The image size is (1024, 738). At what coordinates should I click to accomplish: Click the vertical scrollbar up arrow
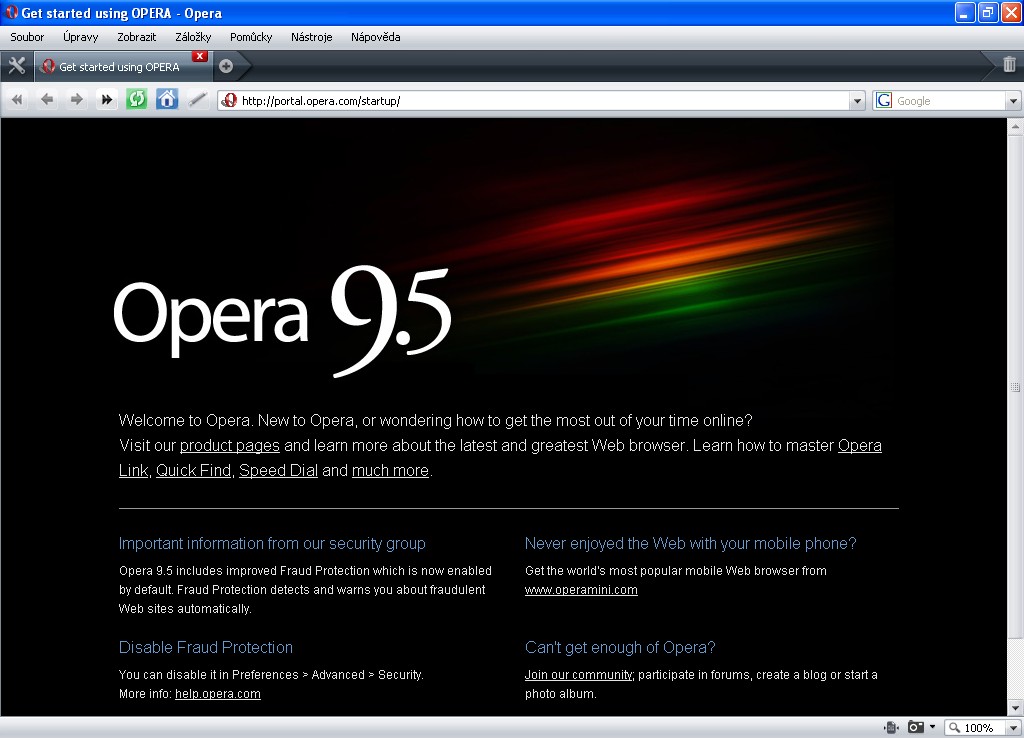pyautogui.click(x=1015, y=126)
